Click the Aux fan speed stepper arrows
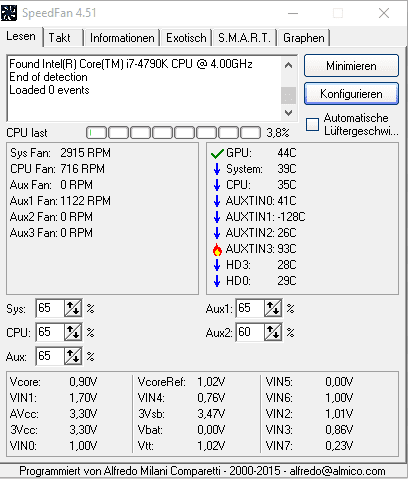The height and width of the screenshot is (479, 408). 73,356
